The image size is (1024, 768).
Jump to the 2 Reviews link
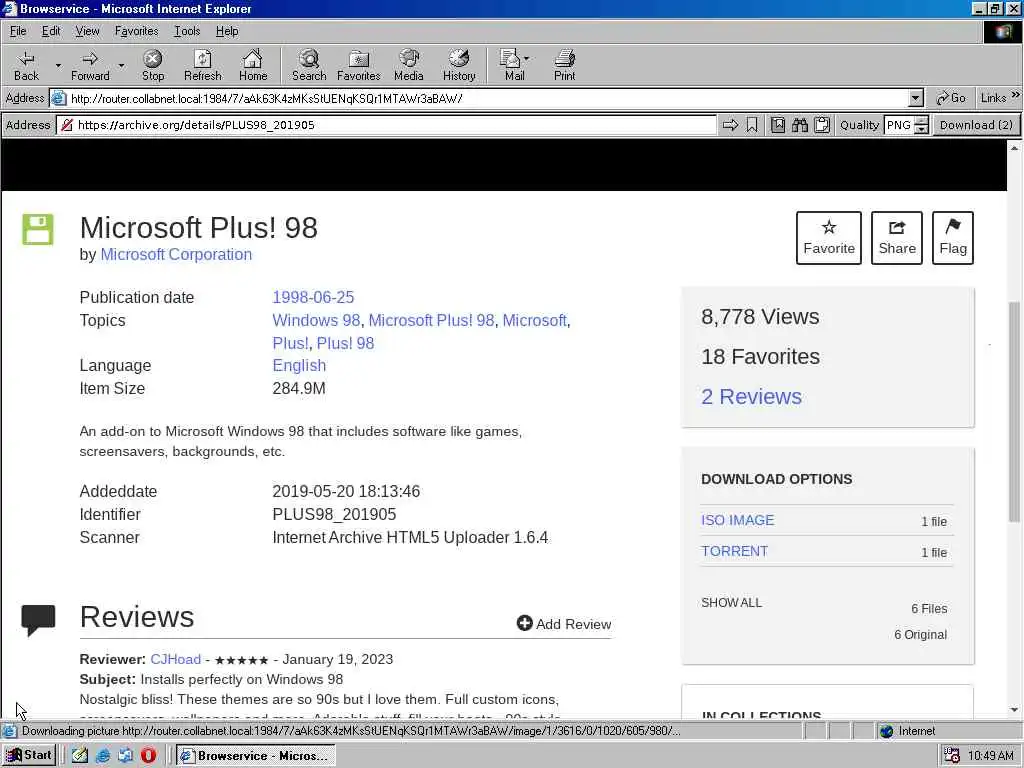[751, 396]
